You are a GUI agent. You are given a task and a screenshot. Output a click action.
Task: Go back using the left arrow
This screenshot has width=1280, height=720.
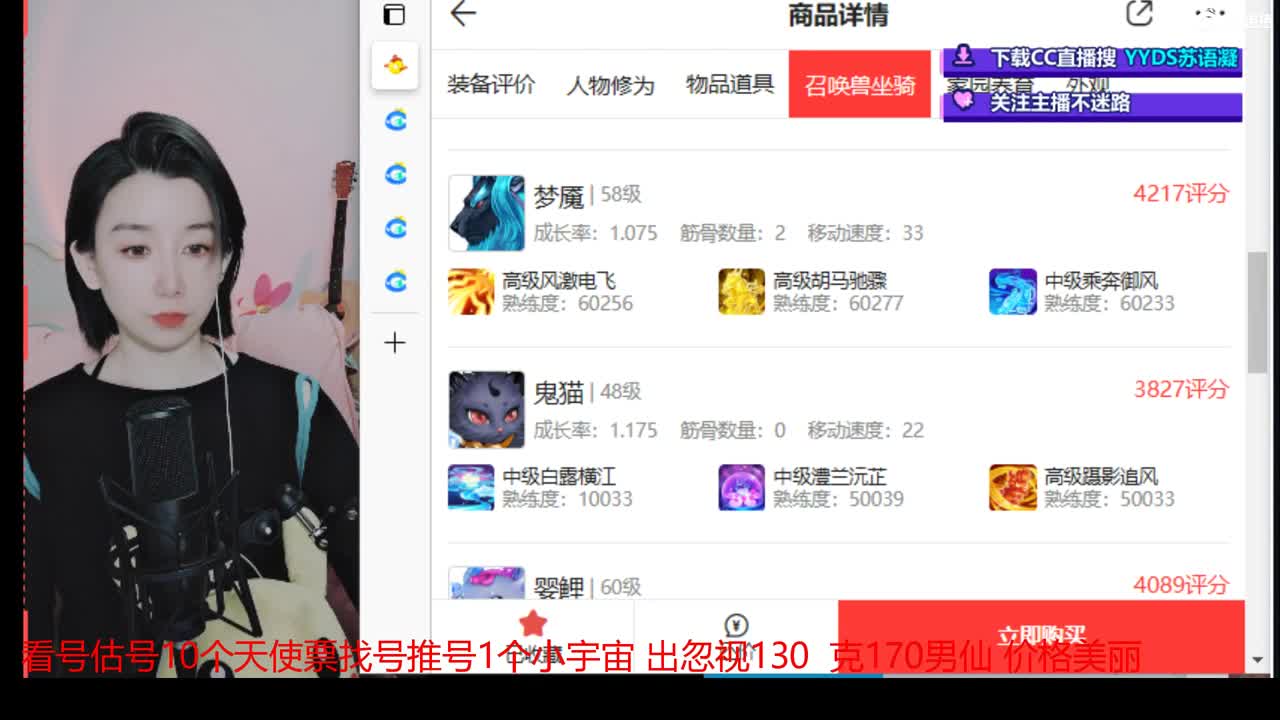tap(463, 14)
